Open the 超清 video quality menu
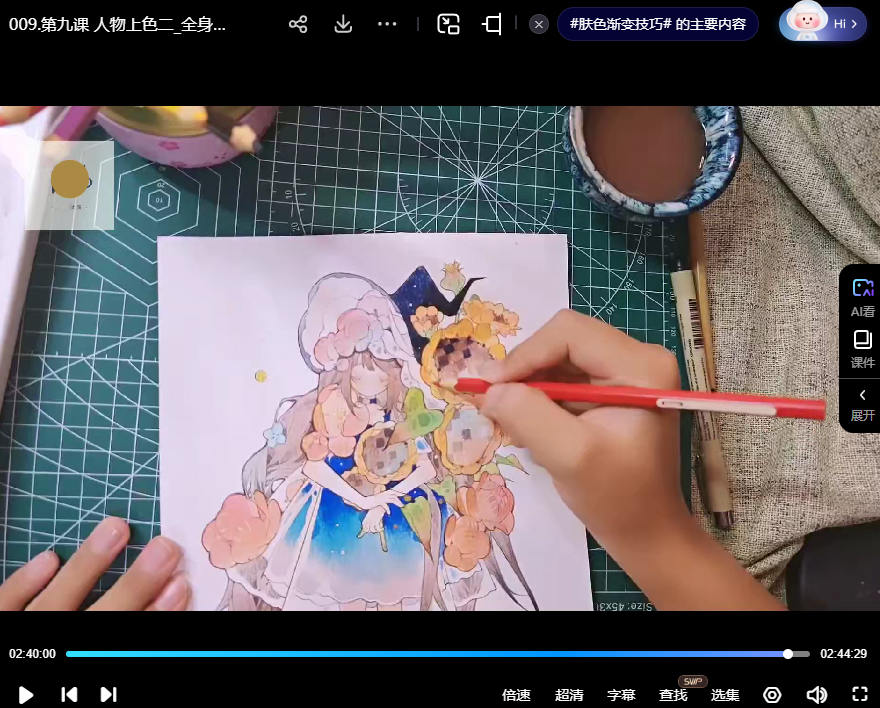Screen dimensions: 880x708 569,695
